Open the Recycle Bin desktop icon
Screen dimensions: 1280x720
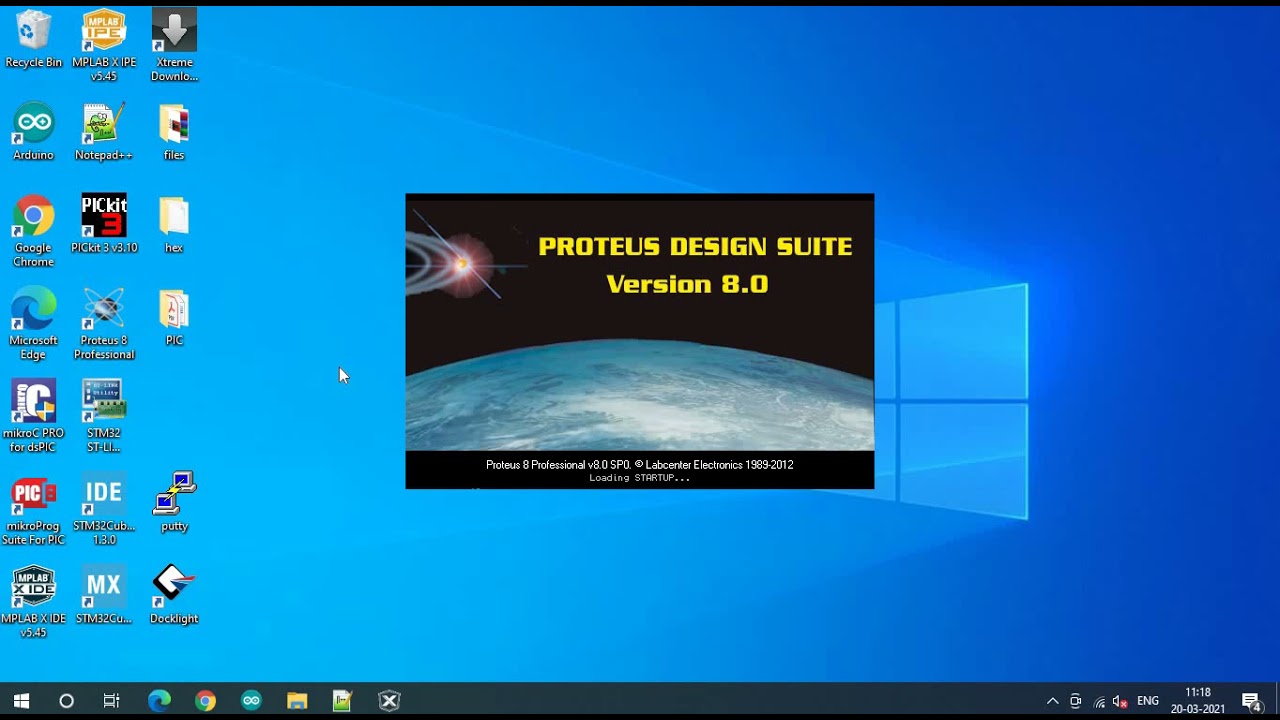tap(33, 39)
